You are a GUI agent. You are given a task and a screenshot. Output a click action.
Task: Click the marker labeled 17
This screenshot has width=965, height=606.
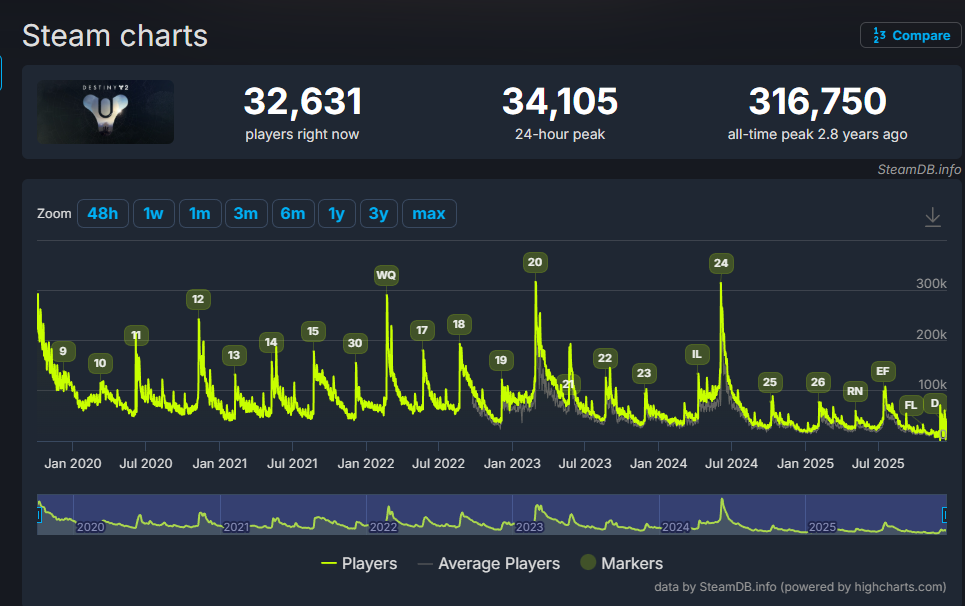coord(422,330)
